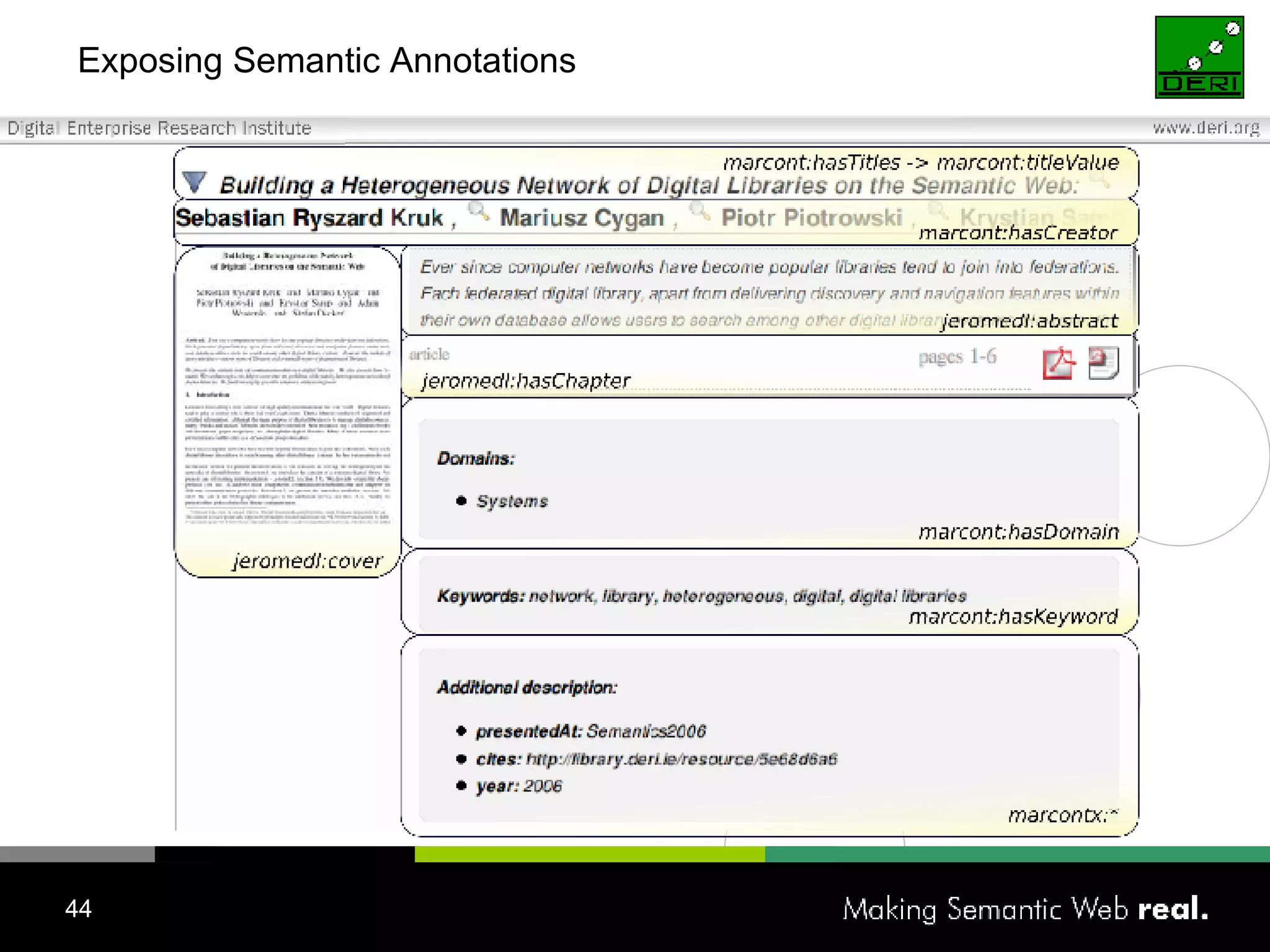
Task: Collapse the title disclosure triangle
Action: (x=194, y=182)
